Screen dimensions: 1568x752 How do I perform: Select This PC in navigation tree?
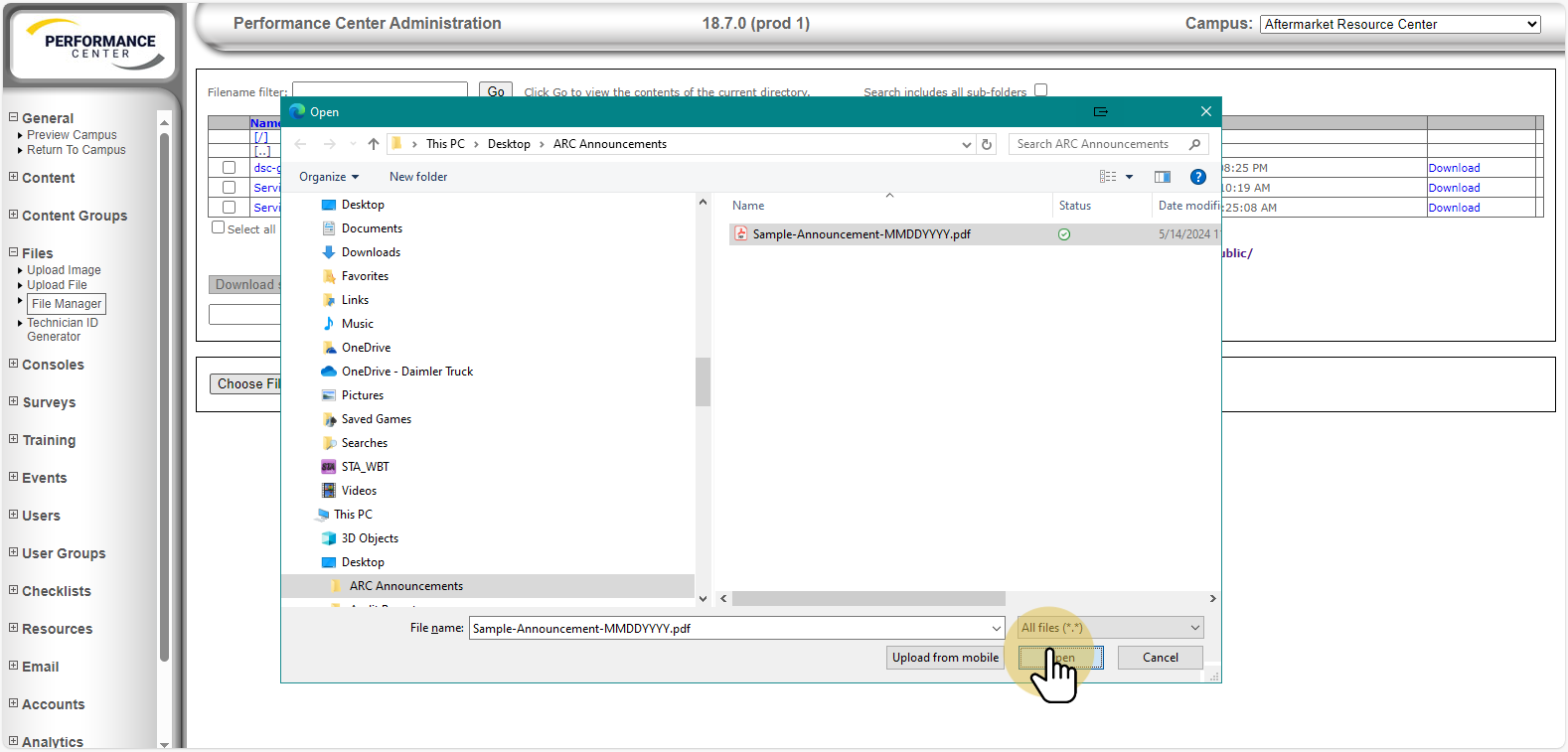pyautogui.click(x=353, y=515)
